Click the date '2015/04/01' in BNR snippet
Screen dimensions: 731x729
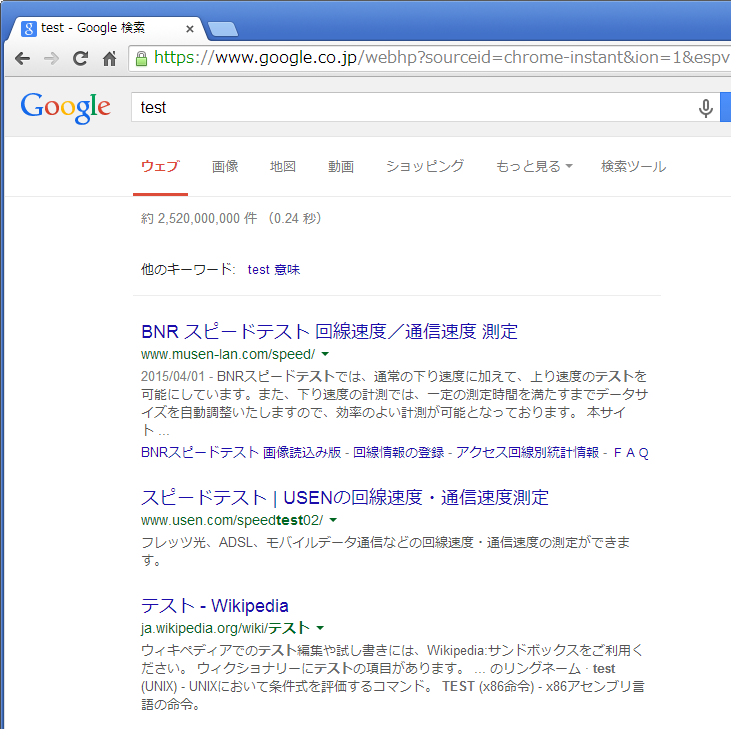pos(172,376)
